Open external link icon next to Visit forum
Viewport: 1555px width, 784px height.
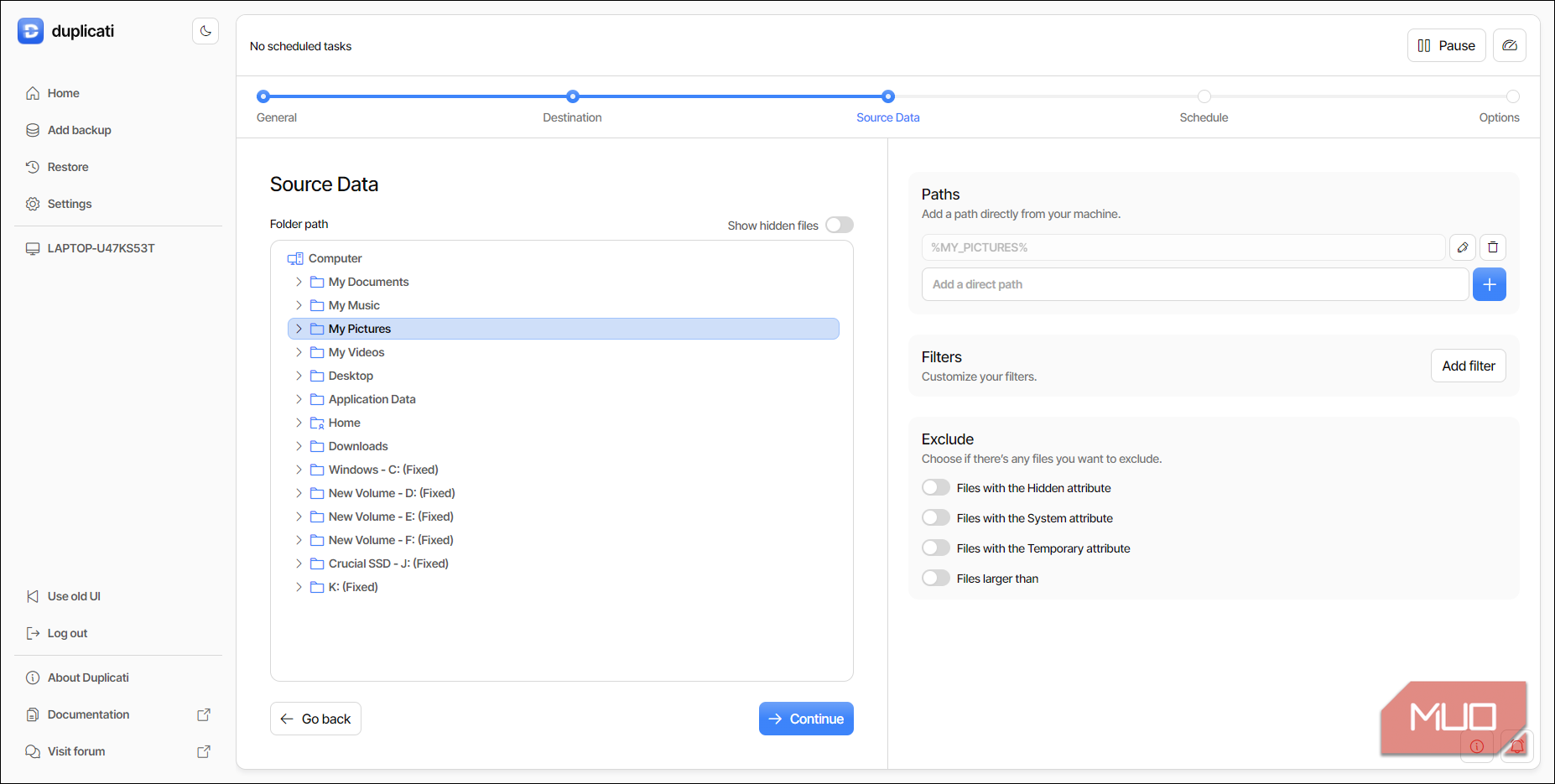tap(204, 751)
